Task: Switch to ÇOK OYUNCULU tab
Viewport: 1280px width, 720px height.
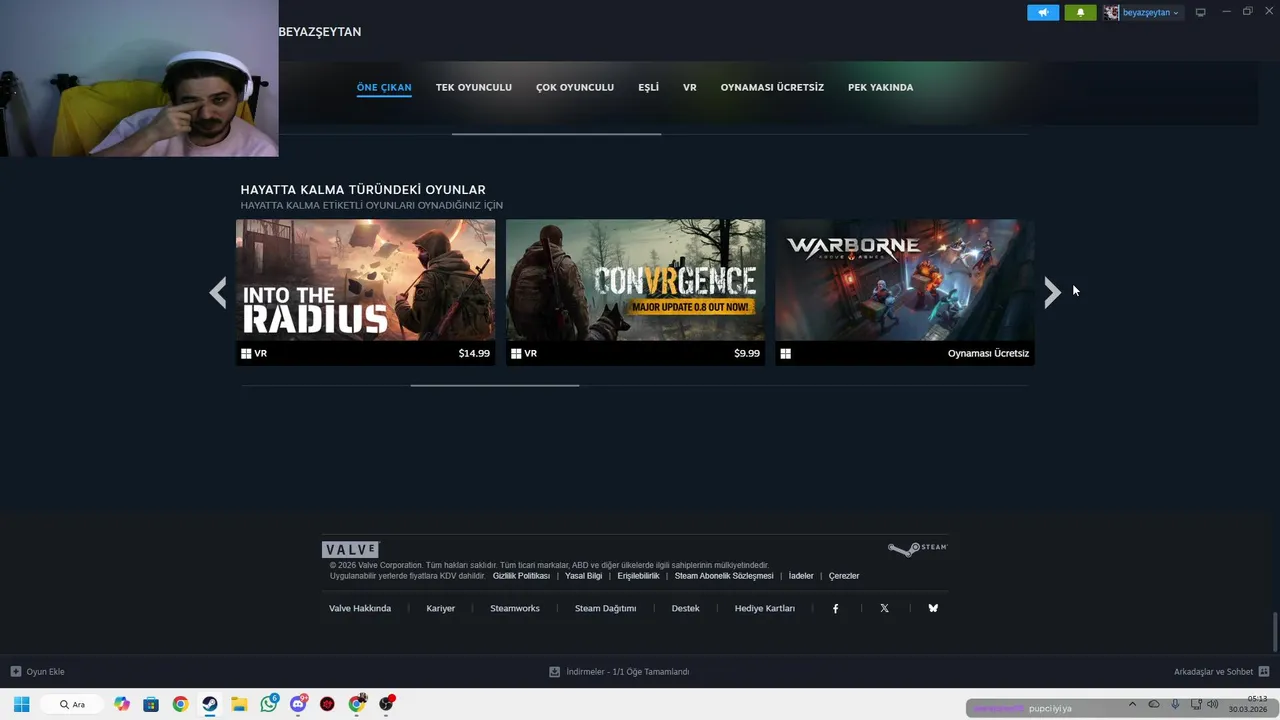Action: [575, 87]
